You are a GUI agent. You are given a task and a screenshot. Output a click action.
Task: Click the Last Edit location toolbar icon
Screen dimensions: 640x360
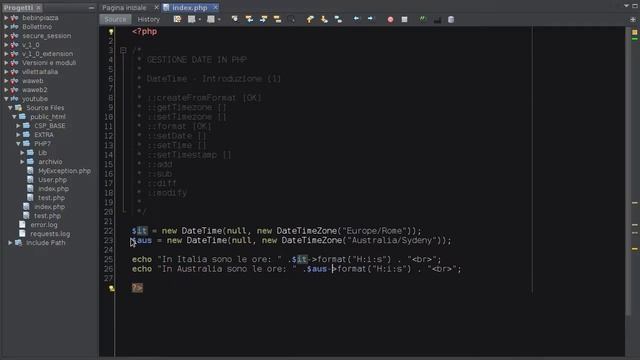pyautogui.click(x=177, y=19)
